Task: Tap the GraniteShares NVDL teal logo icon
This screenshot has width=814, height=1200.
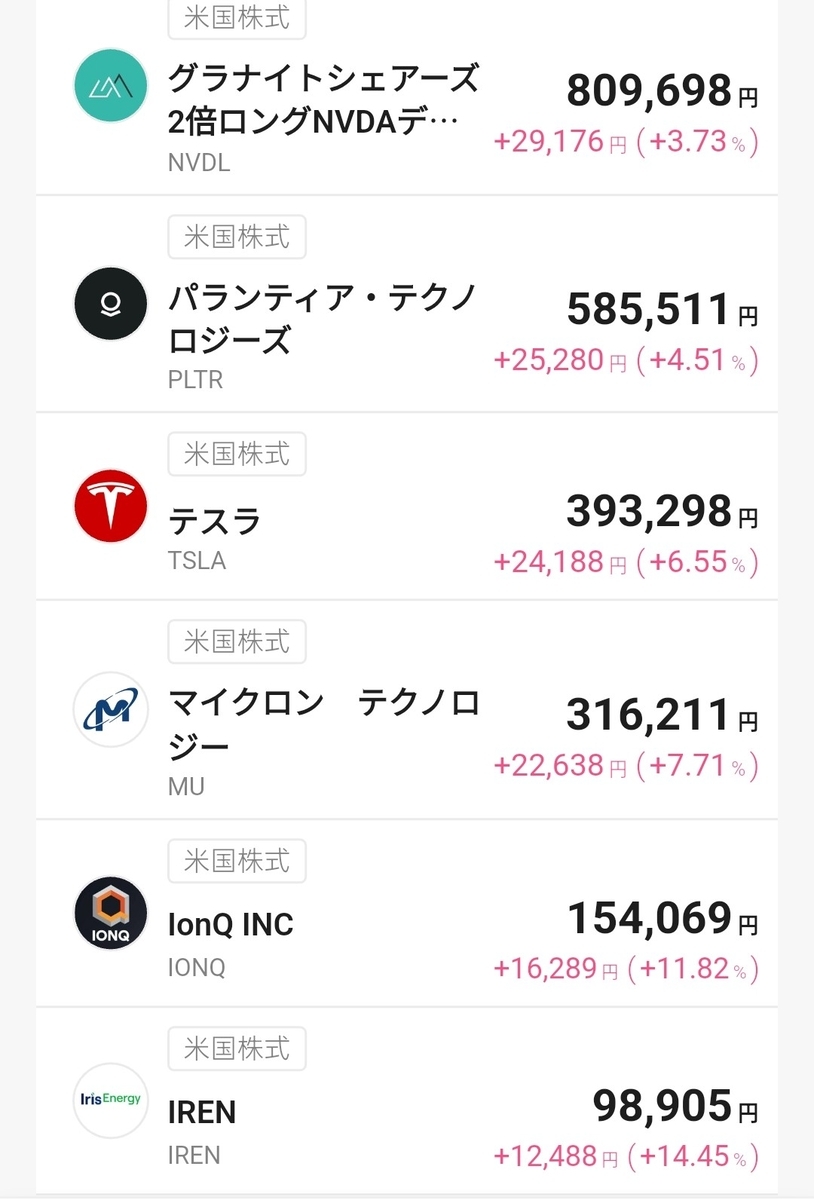Action: coord(111,85)
